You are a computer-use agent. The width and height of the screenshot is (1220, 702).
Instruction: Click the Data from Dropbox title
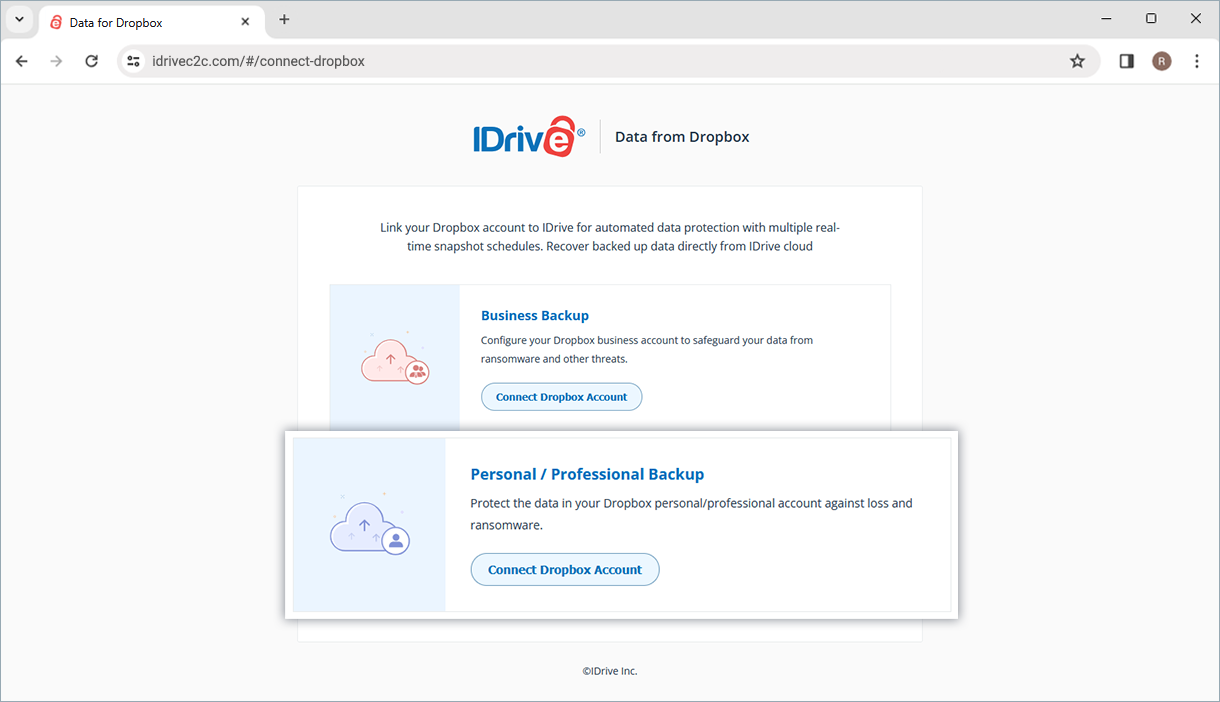coord(682,137)
